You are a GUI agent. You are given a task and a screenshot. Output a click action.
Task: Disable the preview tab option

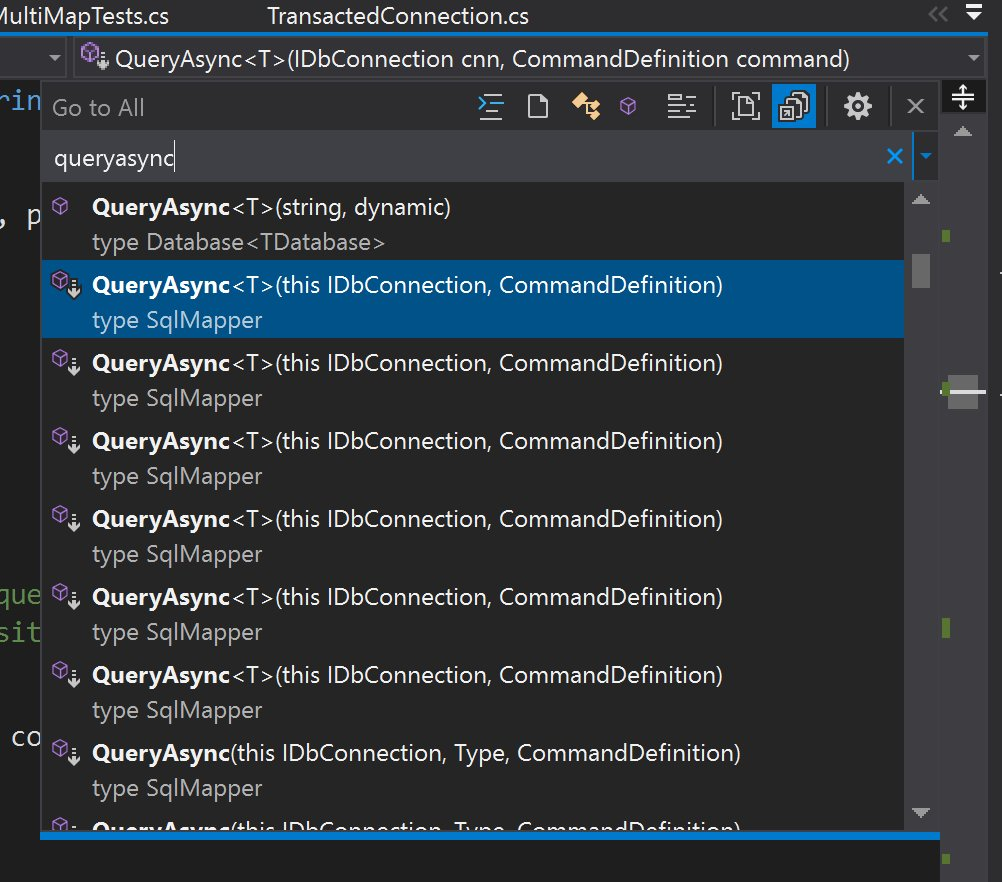pos(793,106)
